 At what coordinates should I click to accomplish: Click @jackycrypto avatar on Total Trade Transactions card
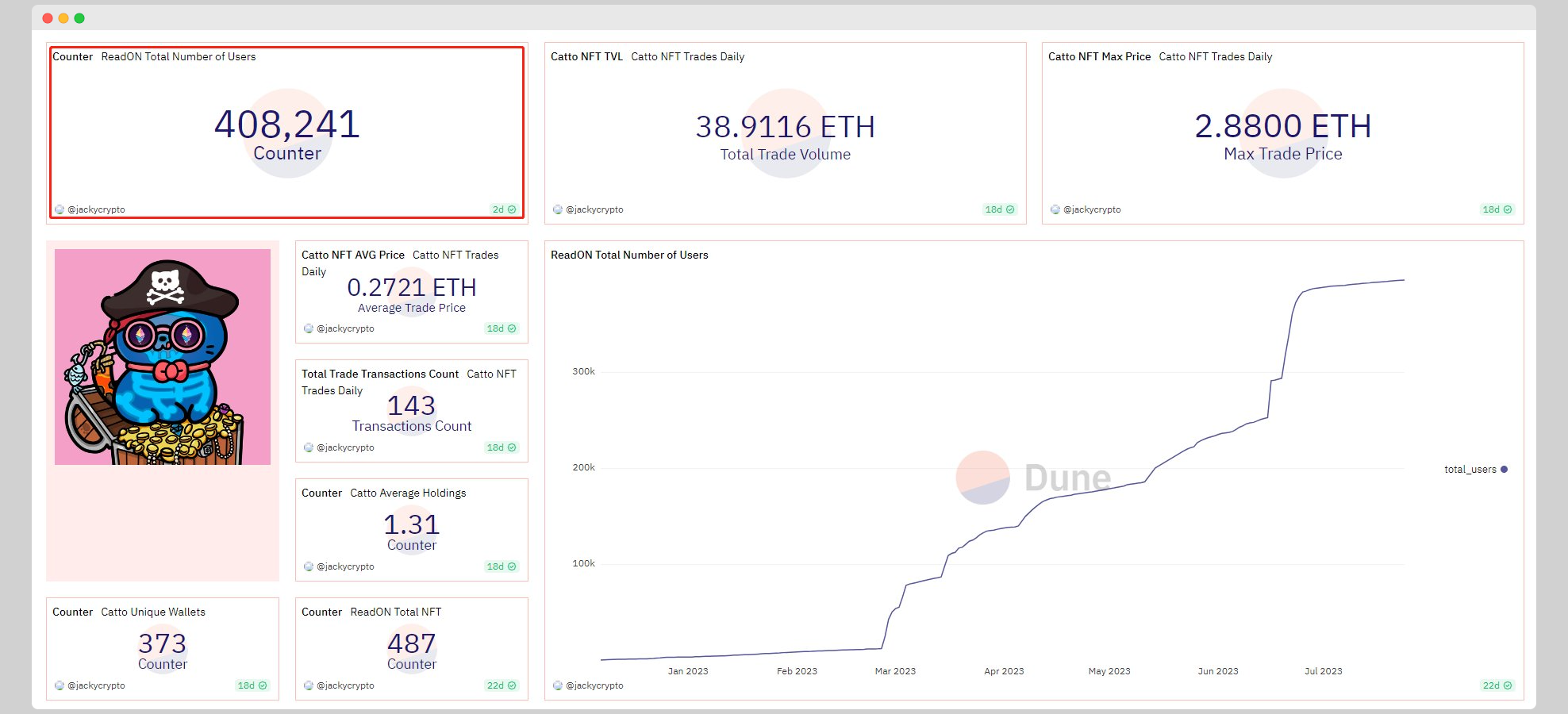tap(309, 447)
